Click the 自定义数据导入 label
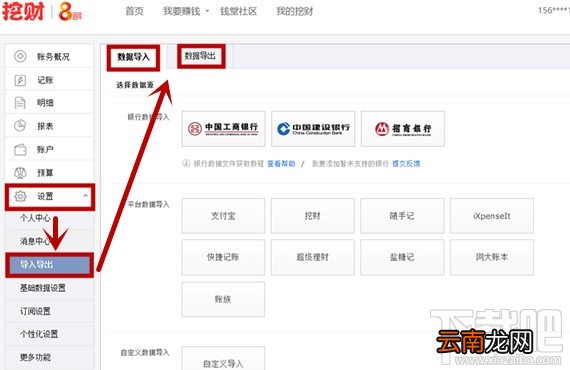Screen dimensions: 570x370 click(x=145, y=353)
